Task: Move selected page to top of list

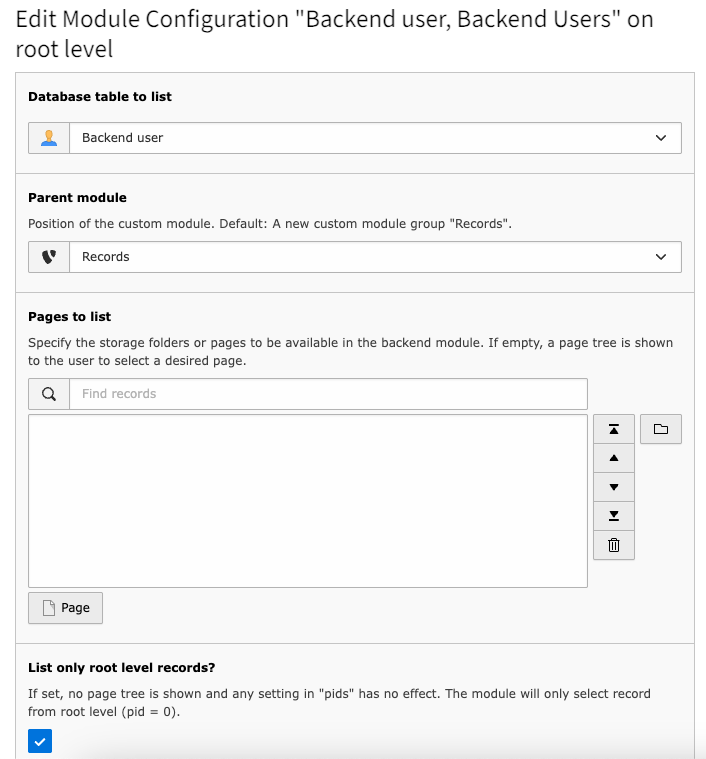Action: click(x=614, y=429)
